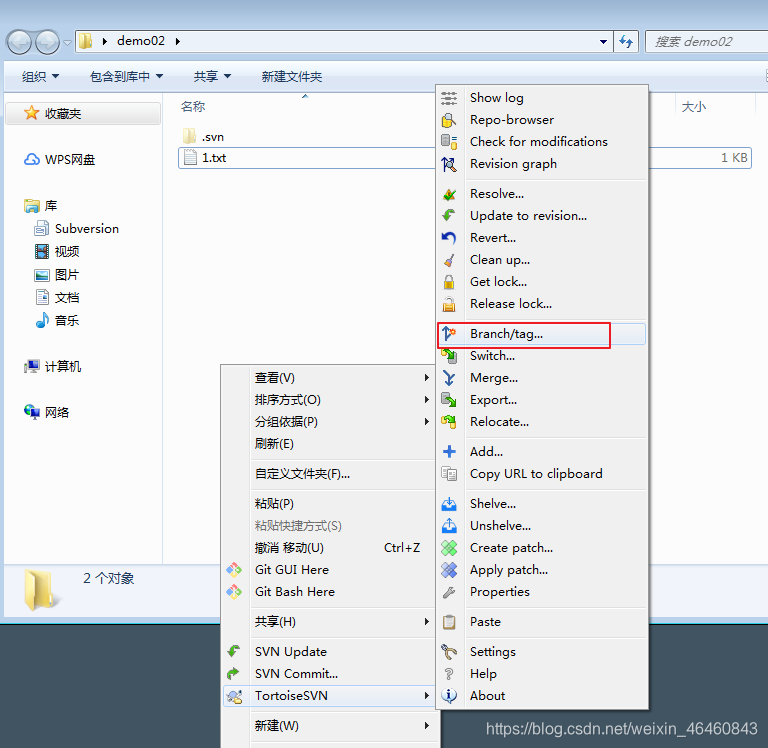Select Git Bash Here menu entry
This screenshot has height=748, width=768.
329,592
